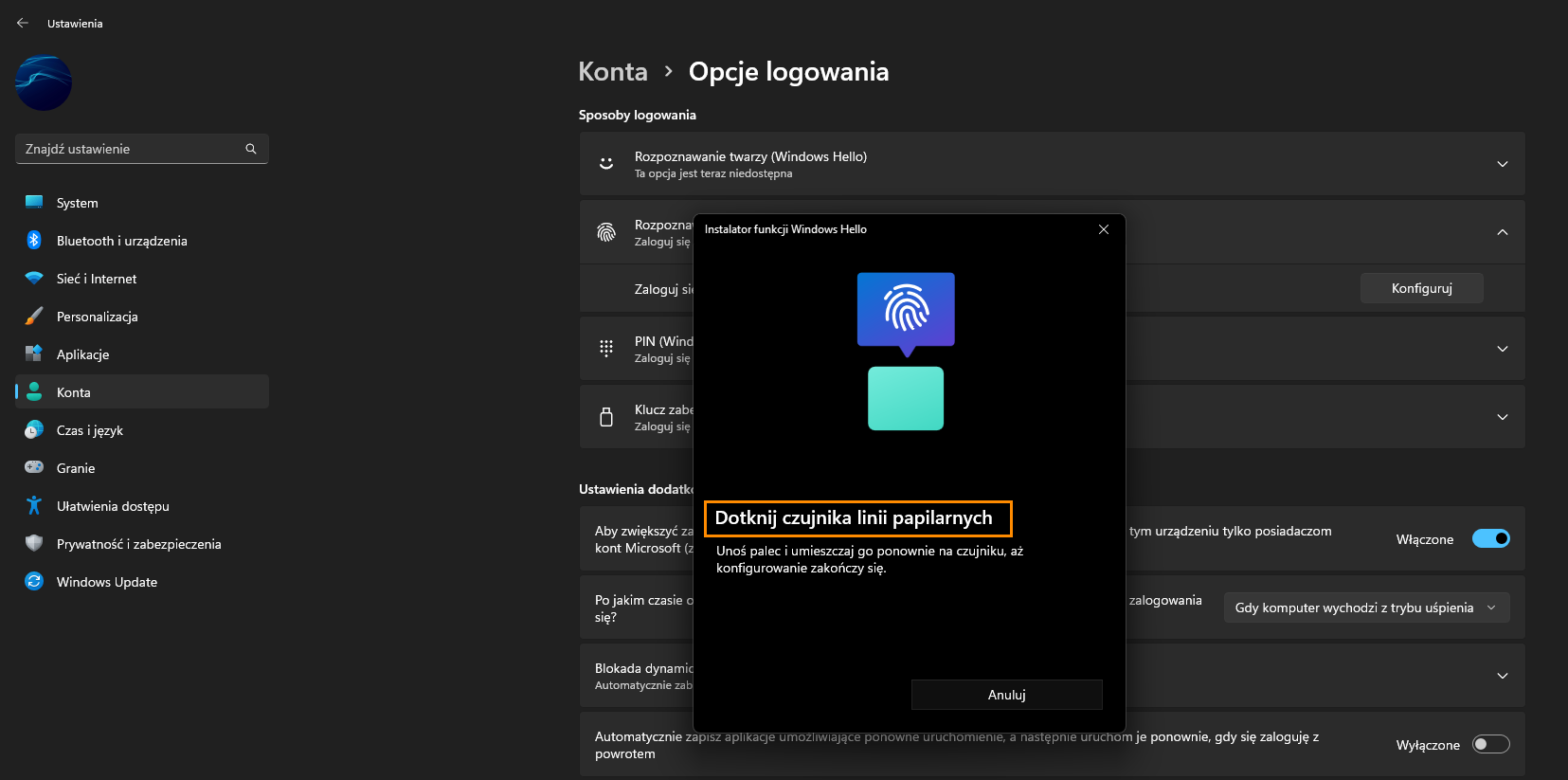Viewport: 1568px width, 780px height.
Task: Click the breadcrumb chevron separator
Action: pos(668,72)
